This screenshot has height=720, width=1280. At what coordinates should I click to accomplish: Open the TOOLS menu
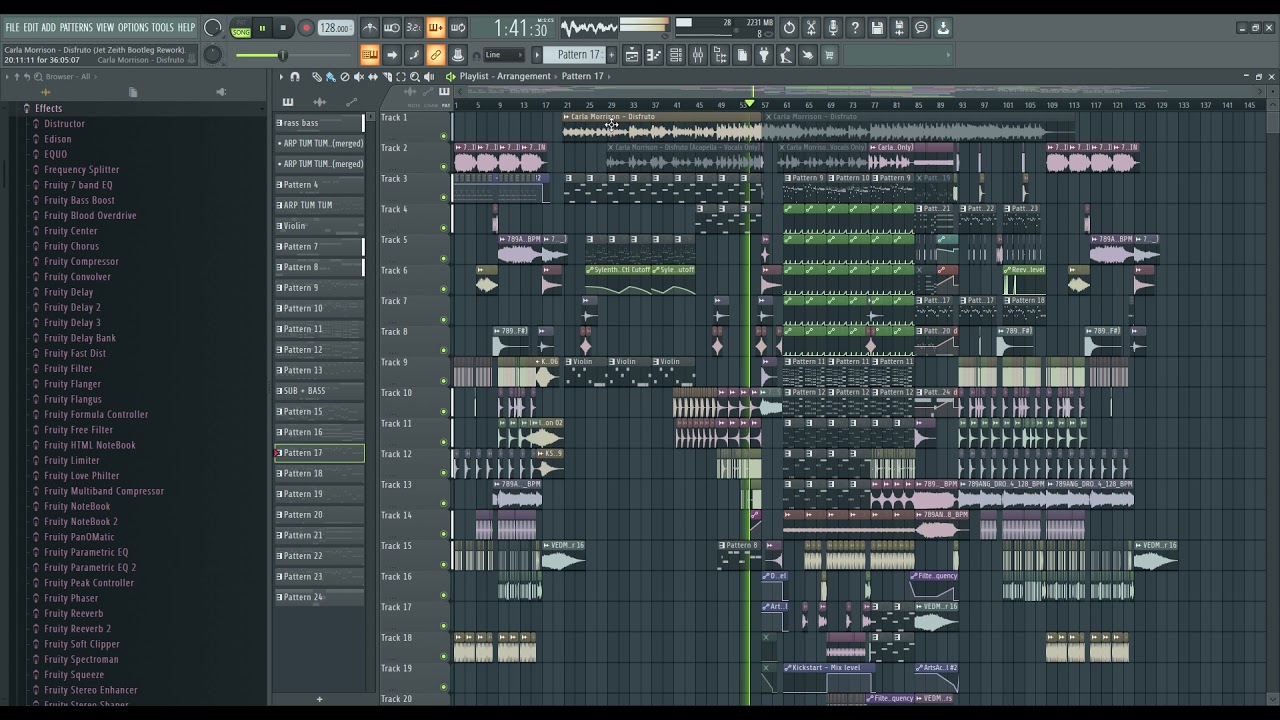(162, 27)
